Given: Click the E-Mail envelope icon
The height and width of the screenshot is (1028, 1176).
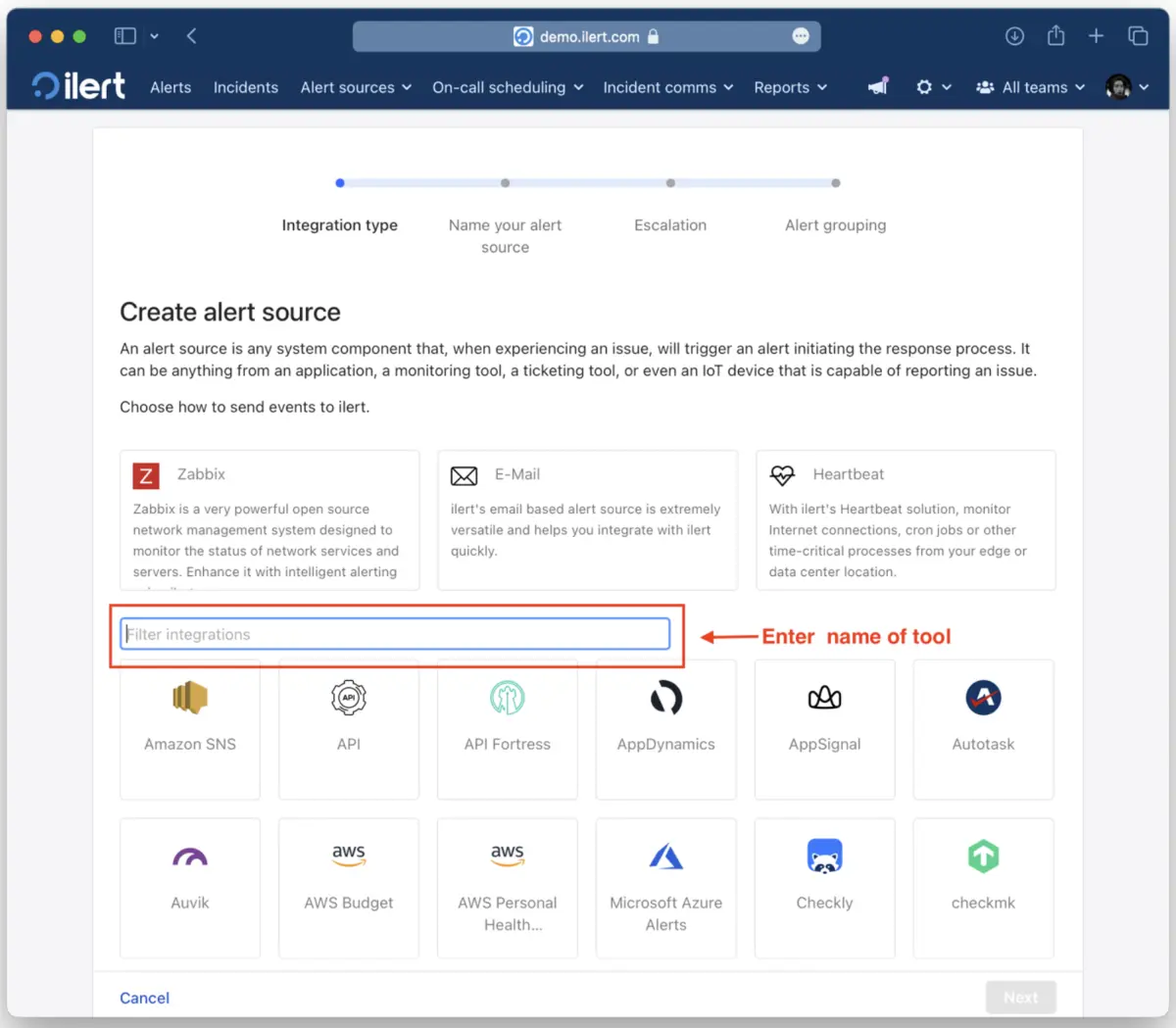Looking at the screenshot, I should point(464,476).
